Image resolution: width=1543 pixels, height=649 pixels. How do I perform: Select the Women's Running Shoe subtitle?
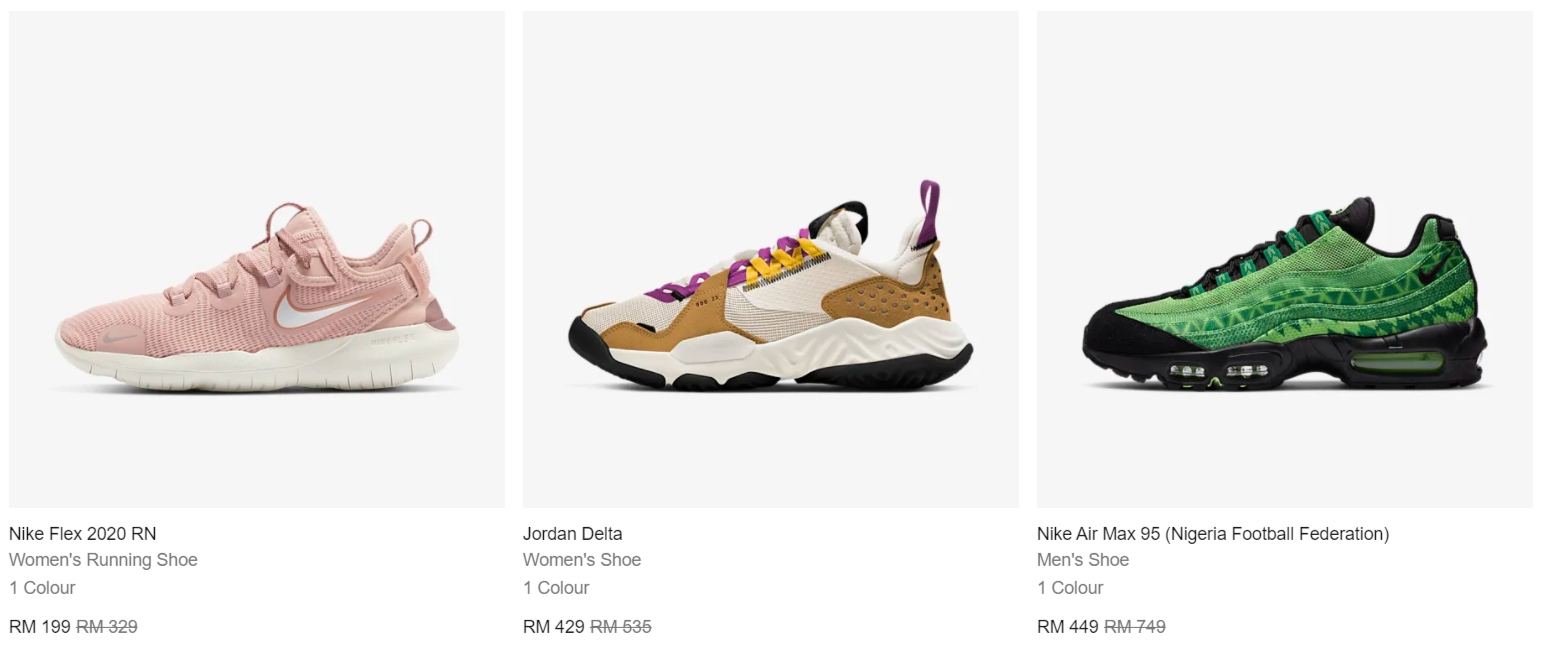pos(103,560)
